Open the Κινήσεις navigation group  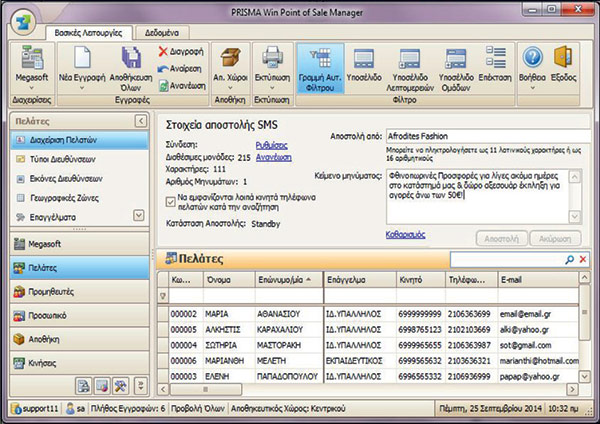(x=80, y=363)
